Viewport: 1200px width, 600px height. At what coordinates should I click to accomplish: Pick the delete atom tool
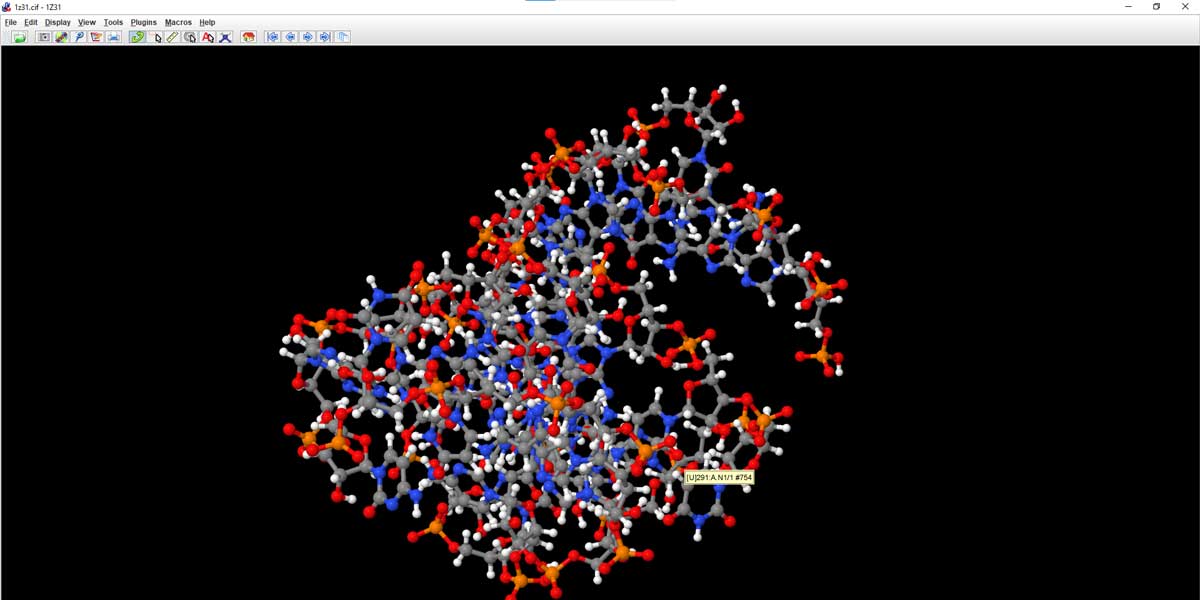coord(225,36)
